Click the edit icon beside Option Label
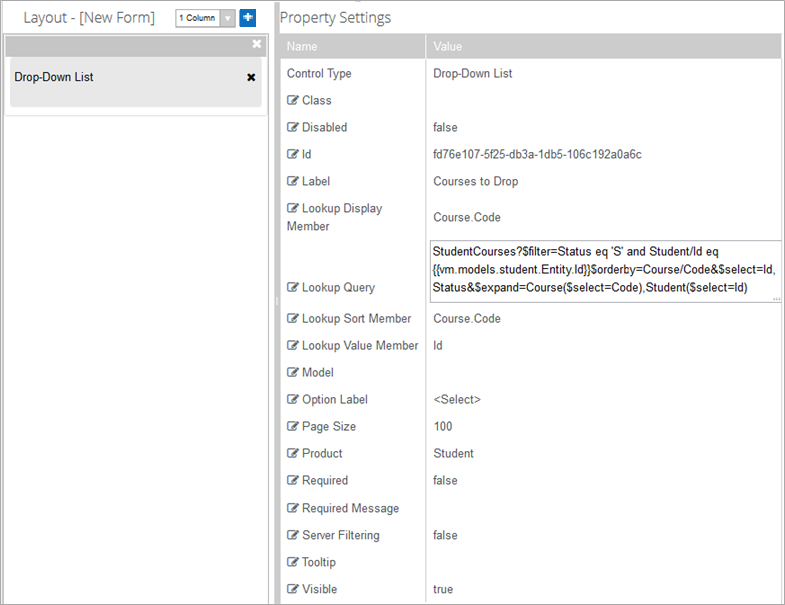This screenshot has height=605, width=785. [x=292, y=400]
